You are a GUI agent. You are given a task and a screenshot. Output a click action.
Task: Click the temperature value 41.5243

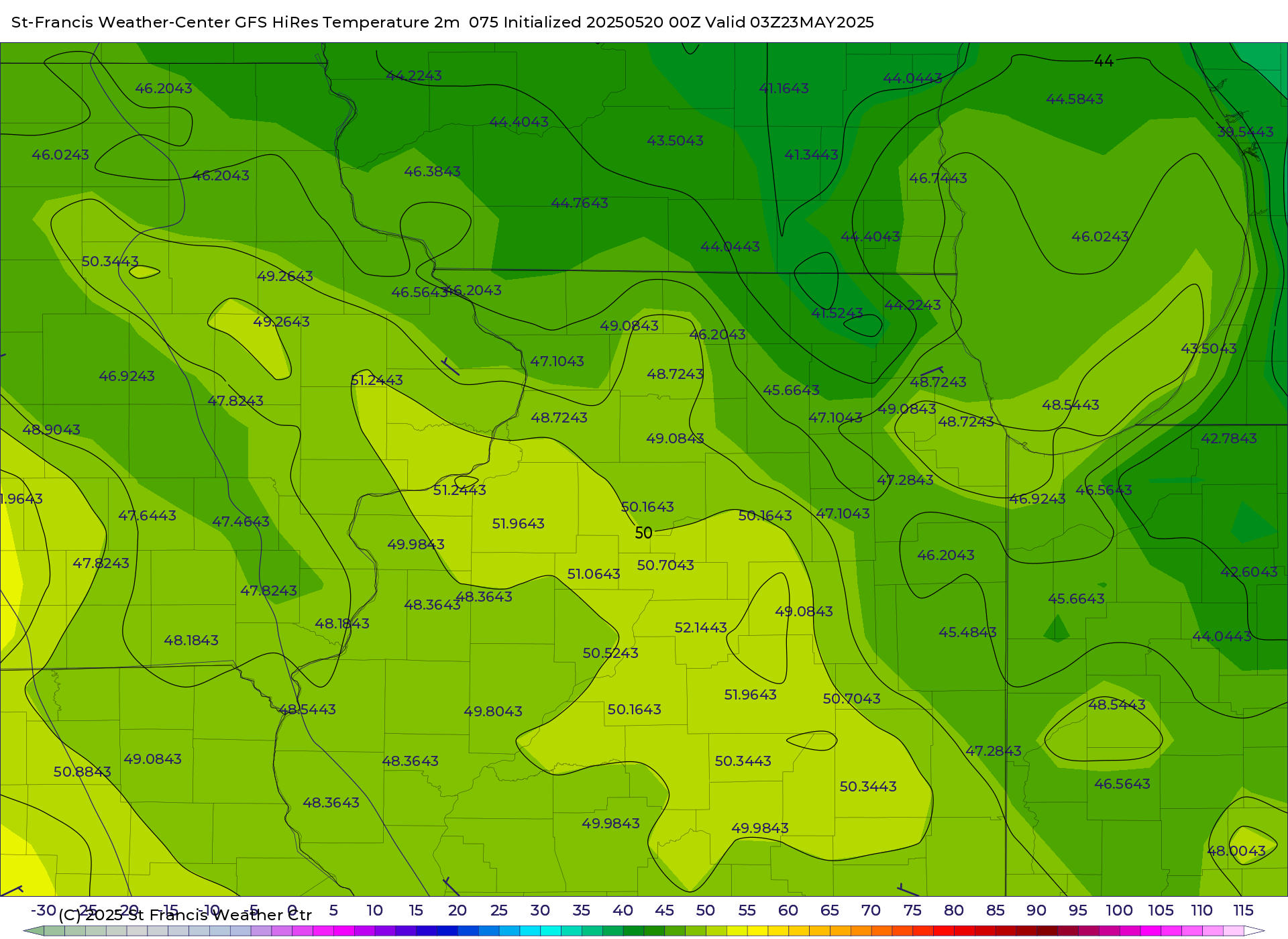837,313
